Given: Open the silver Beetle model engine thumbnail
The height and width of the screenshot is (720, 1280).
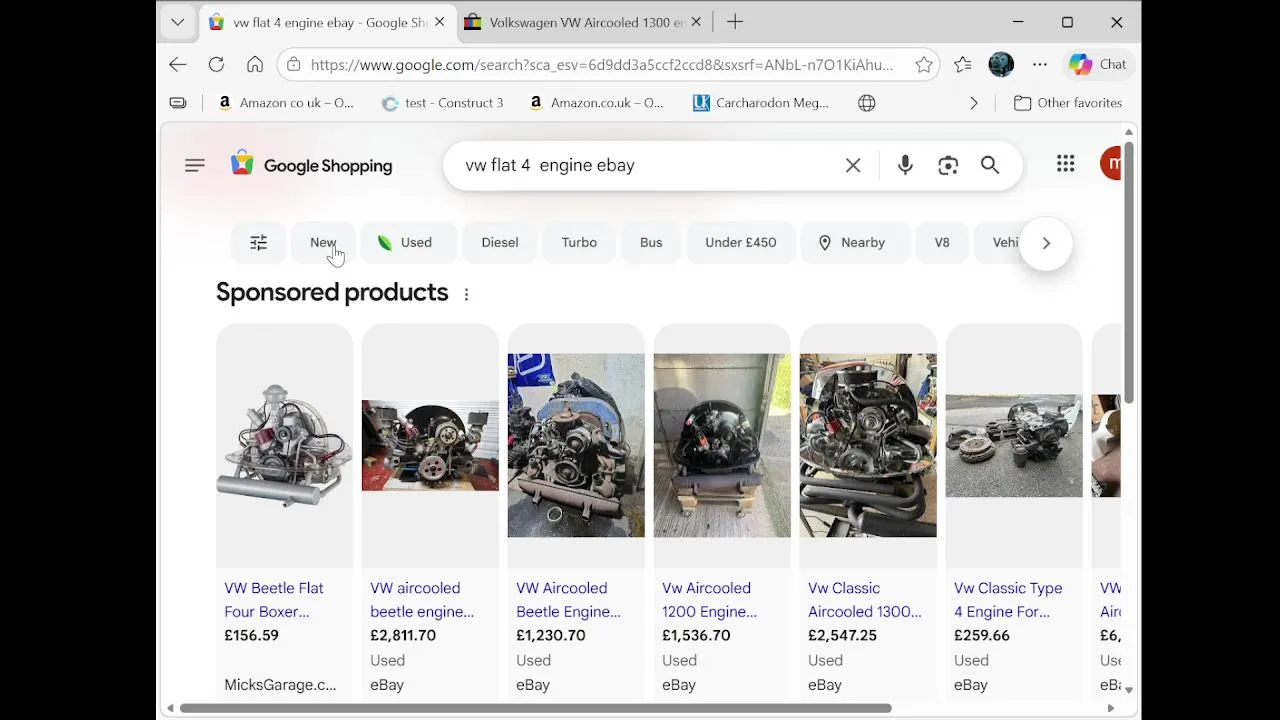Looking at the screenshot, I should coord(284,446).
